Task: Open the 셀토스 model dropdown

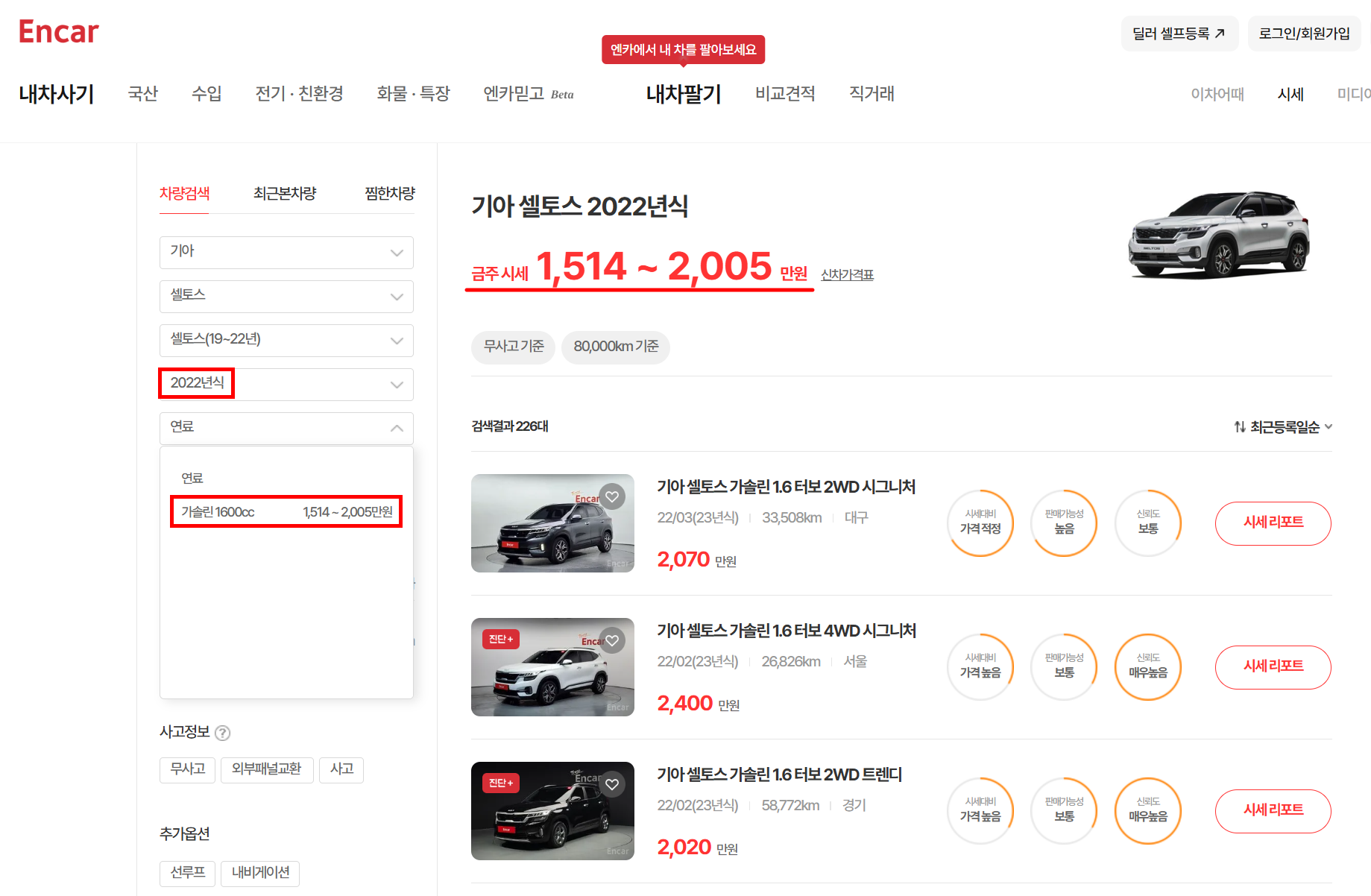Action: click(x=286, y=296)
